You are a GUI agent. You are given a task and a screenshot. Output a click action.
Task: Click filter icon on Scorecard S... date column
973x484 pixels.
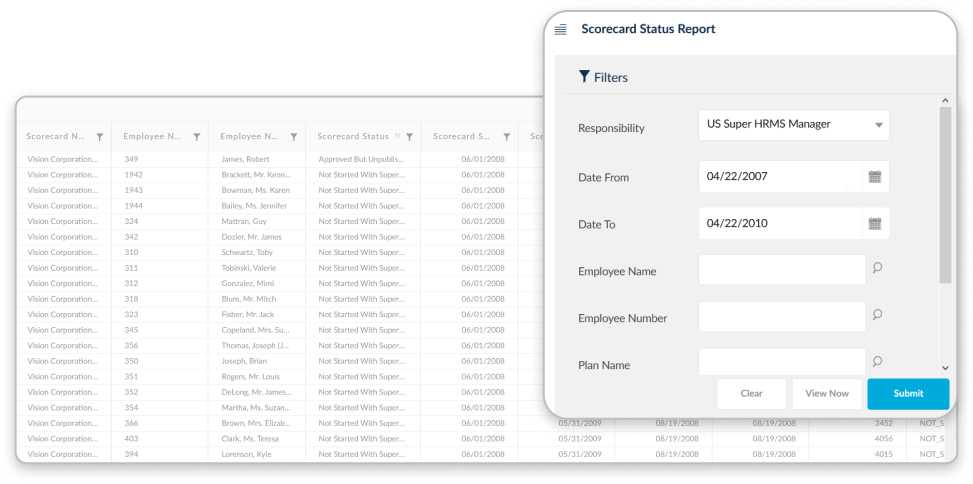pos(507,137)
